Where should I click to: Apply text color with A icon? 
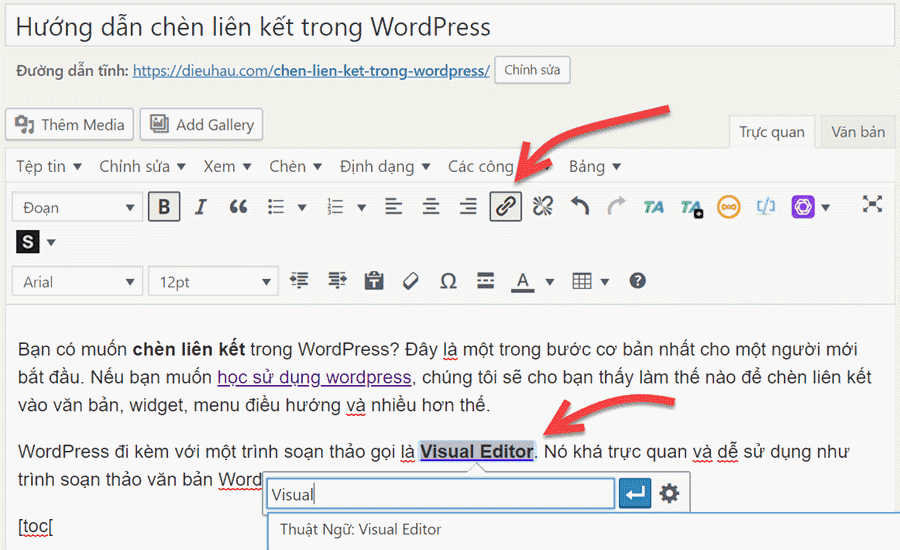[x=522, y=281]
